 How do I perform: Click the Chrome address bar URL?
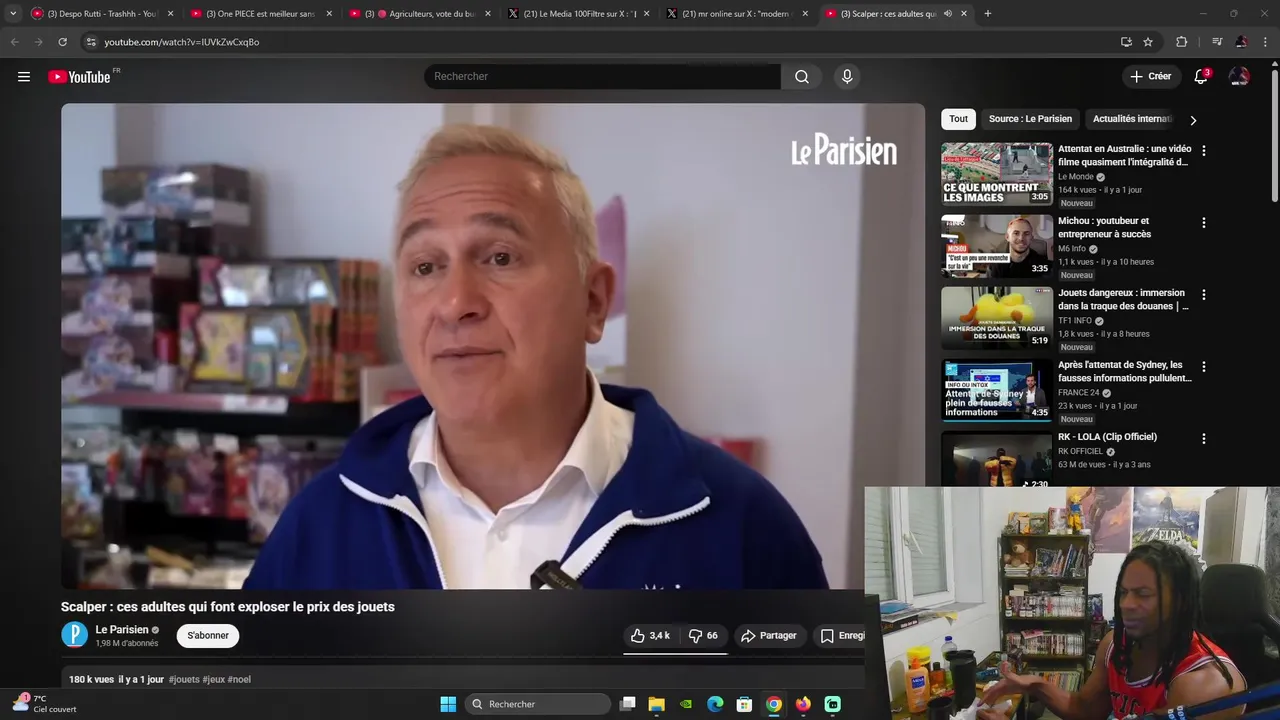(181, 42)
